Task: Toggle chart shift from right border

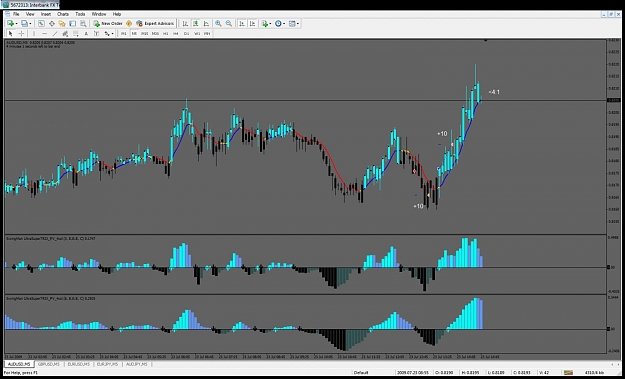Action: tap(252, 24)
